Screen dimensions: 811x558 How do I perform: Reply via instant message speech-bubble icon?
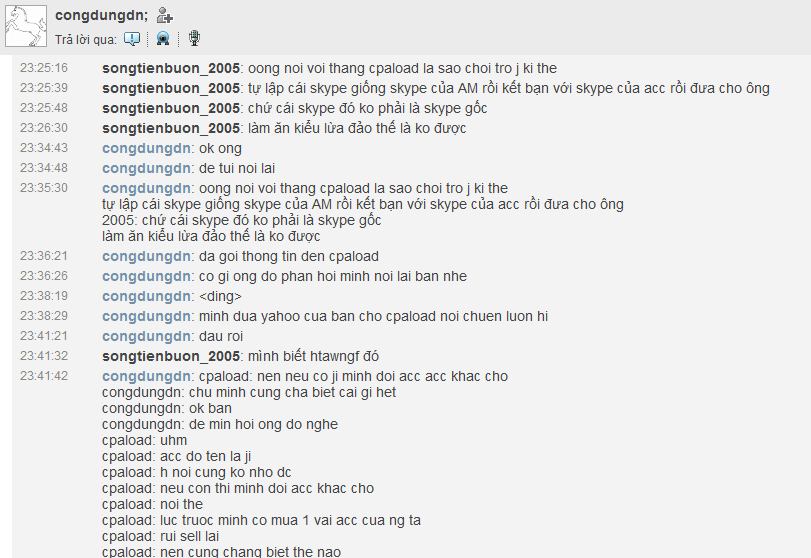pyautogui.click(x=132, y=39)
